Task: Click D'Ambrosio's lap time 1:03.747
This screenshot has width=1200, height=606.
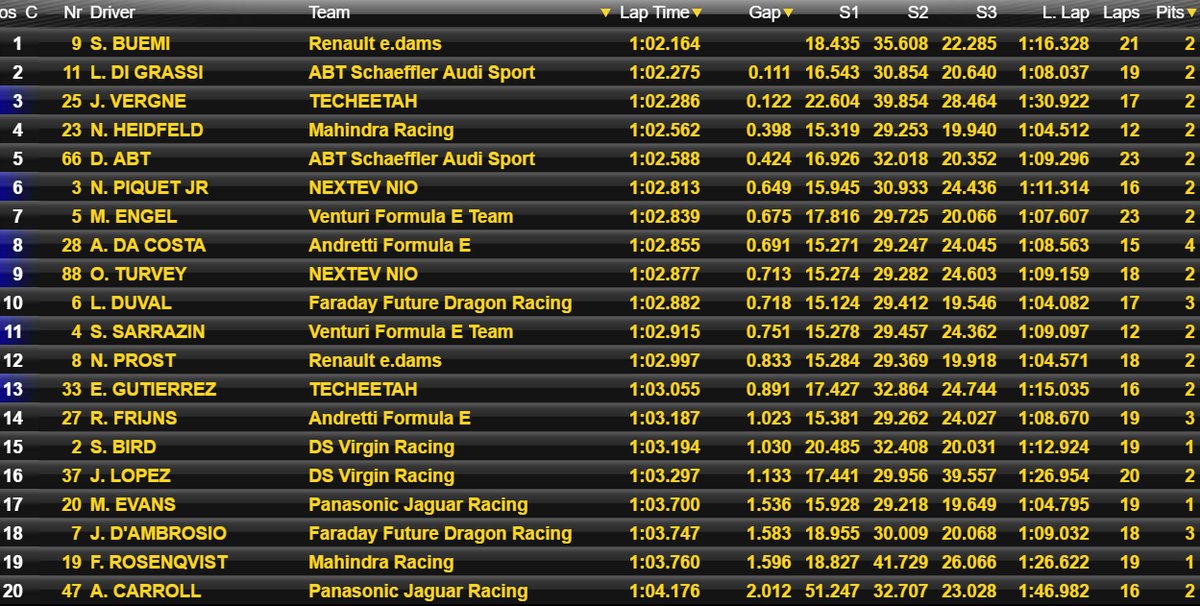Action: (665, 534)
